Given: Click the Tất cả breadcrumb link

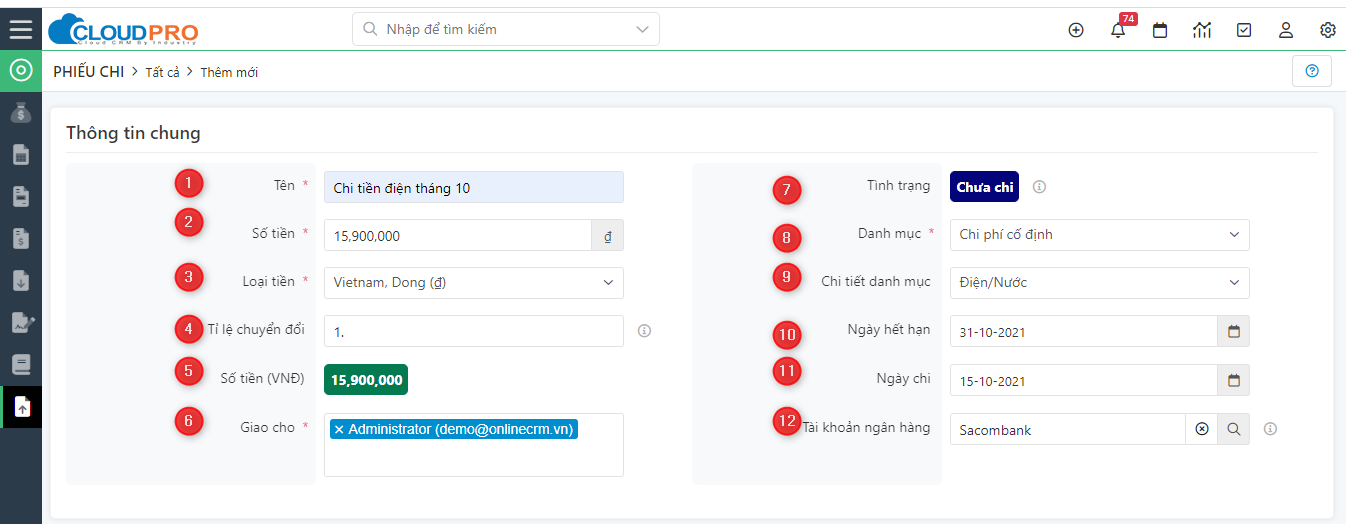Looking at the screenshot, I should pos(162,72).
